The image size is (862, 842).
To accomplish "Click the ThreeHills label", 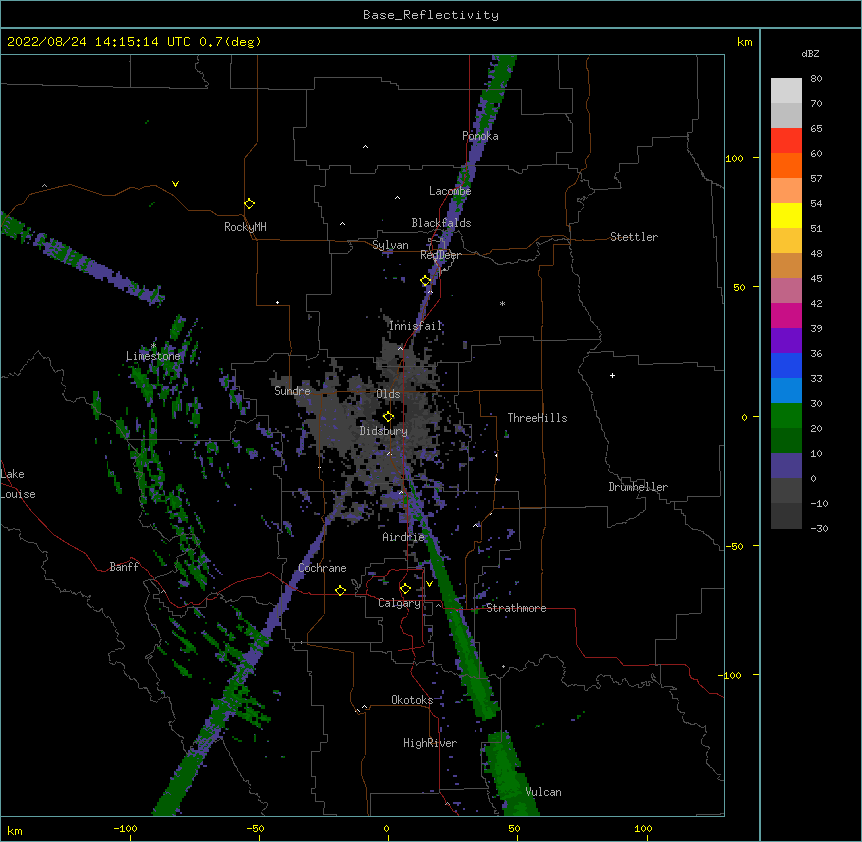I will 538,418.
